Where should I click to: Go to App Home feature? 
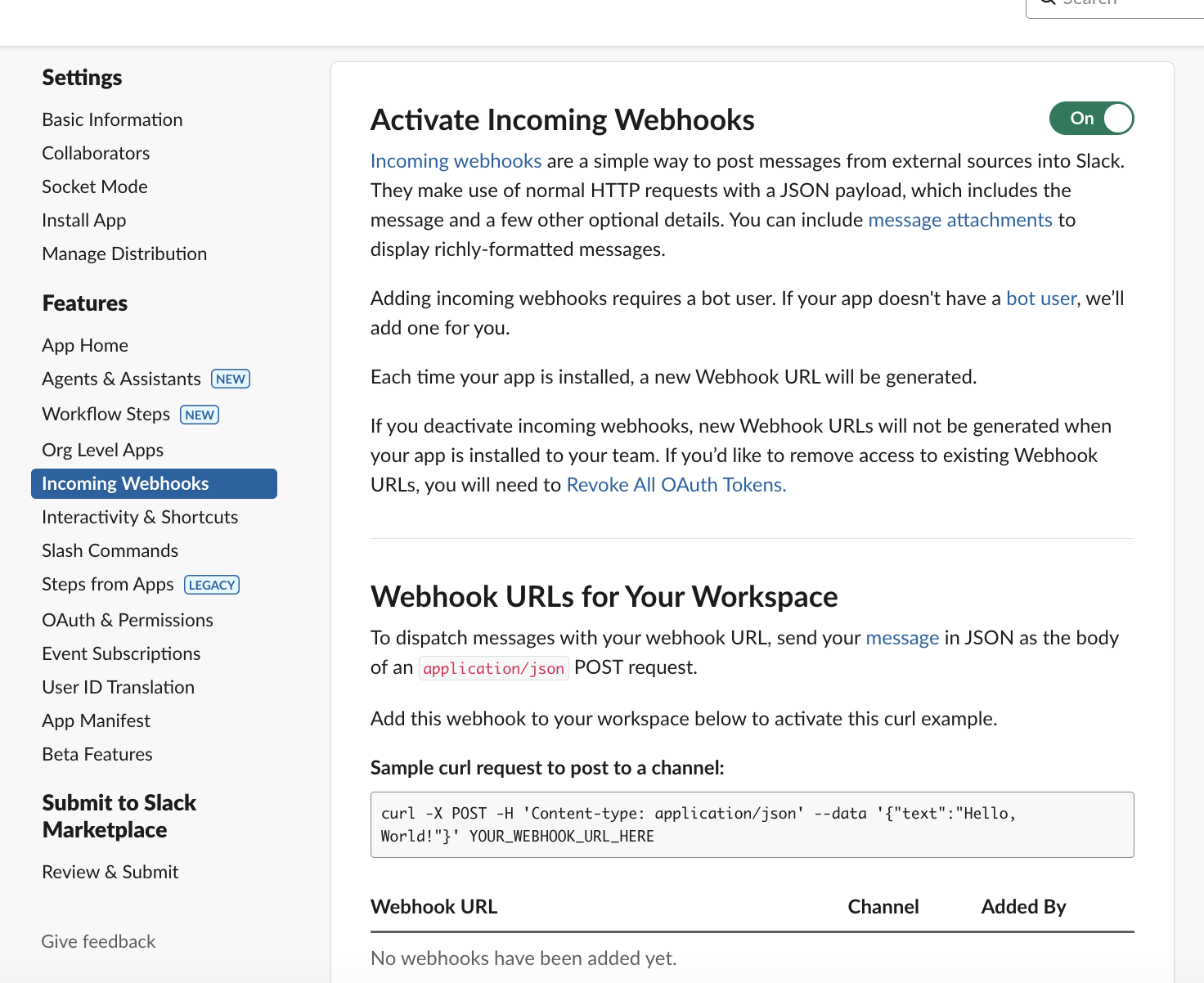click(x=85, y=345)
